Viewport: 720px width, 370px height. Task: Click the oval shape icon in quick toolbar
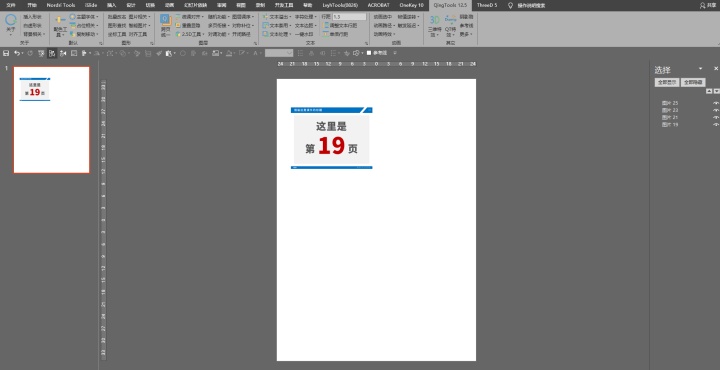click(x=182, y=53)
